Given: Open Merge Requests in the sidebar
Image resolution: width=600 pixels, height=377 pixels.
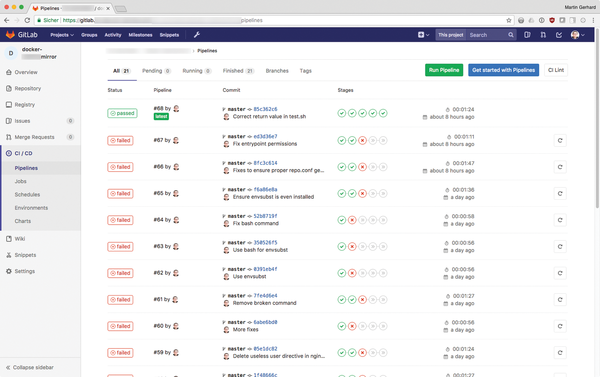Looking at the screenshot, I should tap(34, 137).
